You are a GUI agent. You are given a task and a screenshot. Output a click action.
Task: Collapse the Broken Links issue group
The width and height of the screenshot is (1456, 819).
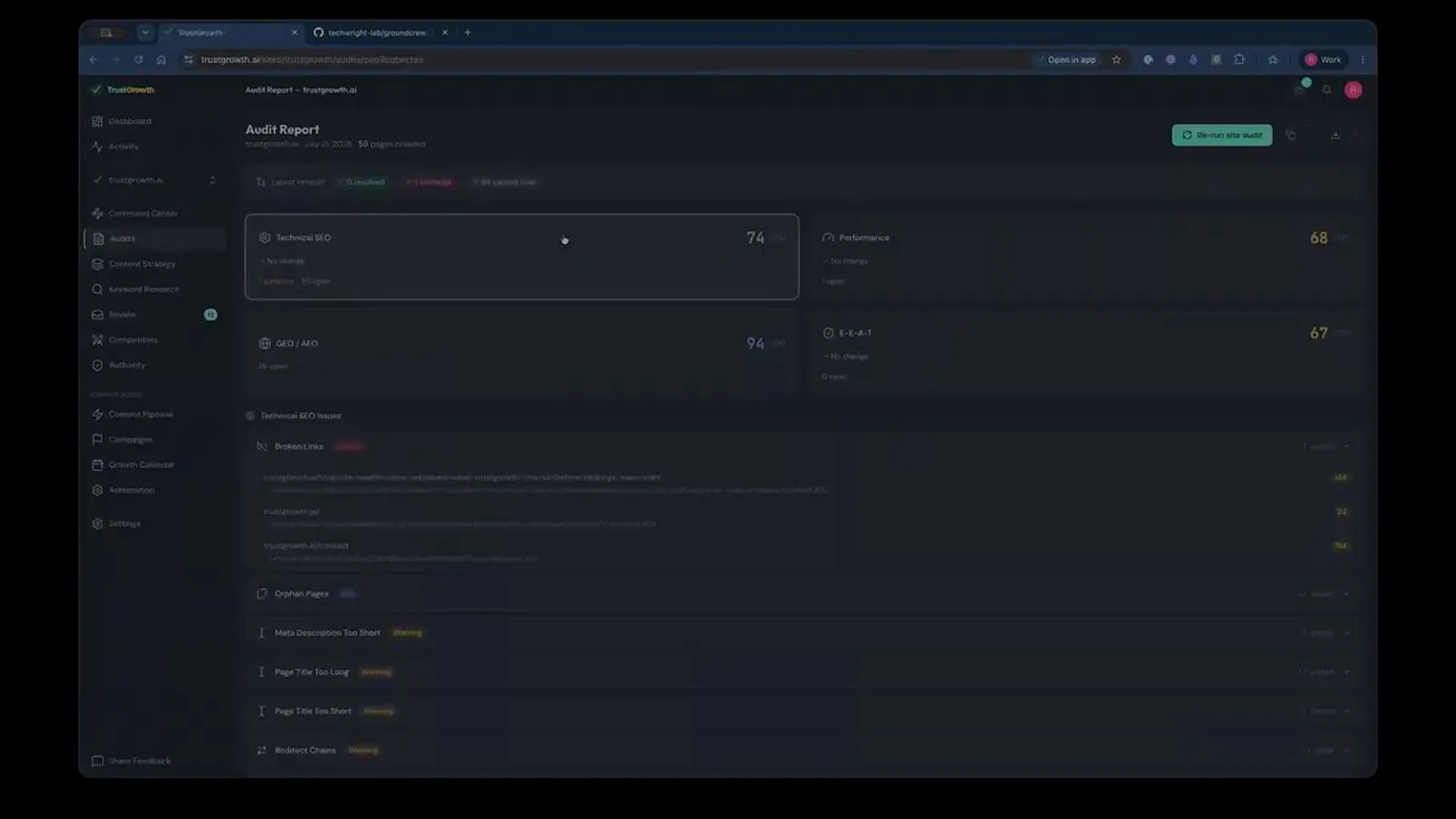[x=803, y=447]
